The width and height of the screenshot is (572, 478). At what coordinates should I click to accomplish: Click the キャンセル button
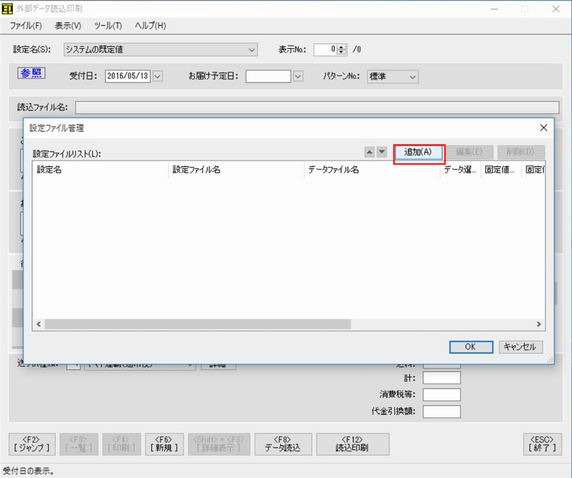pyautogui.click(x=520, y=347)
